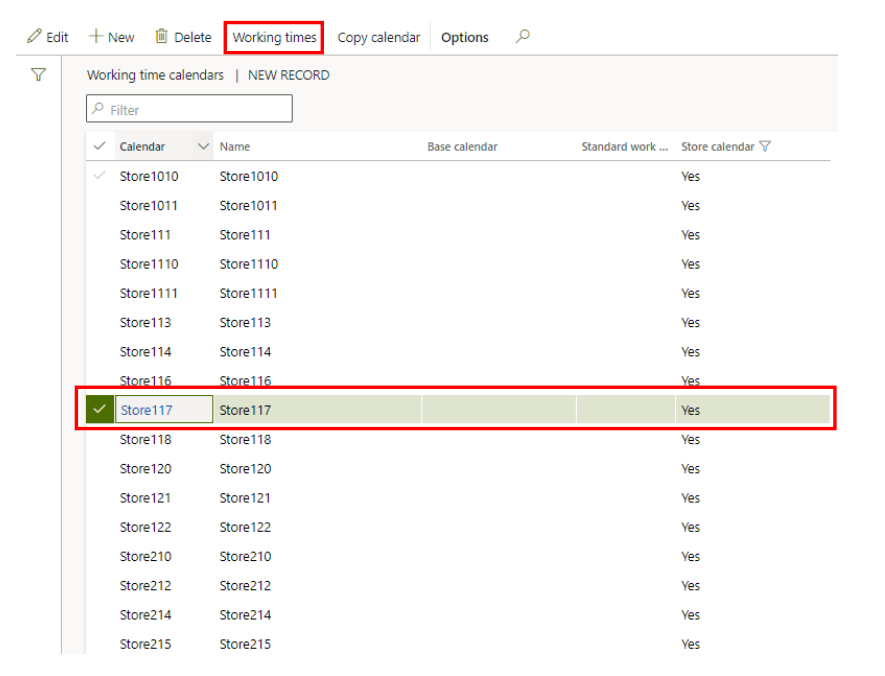Select the Store215 calendar row
This screenshot has height=676, width=885.
pos(145,644)
